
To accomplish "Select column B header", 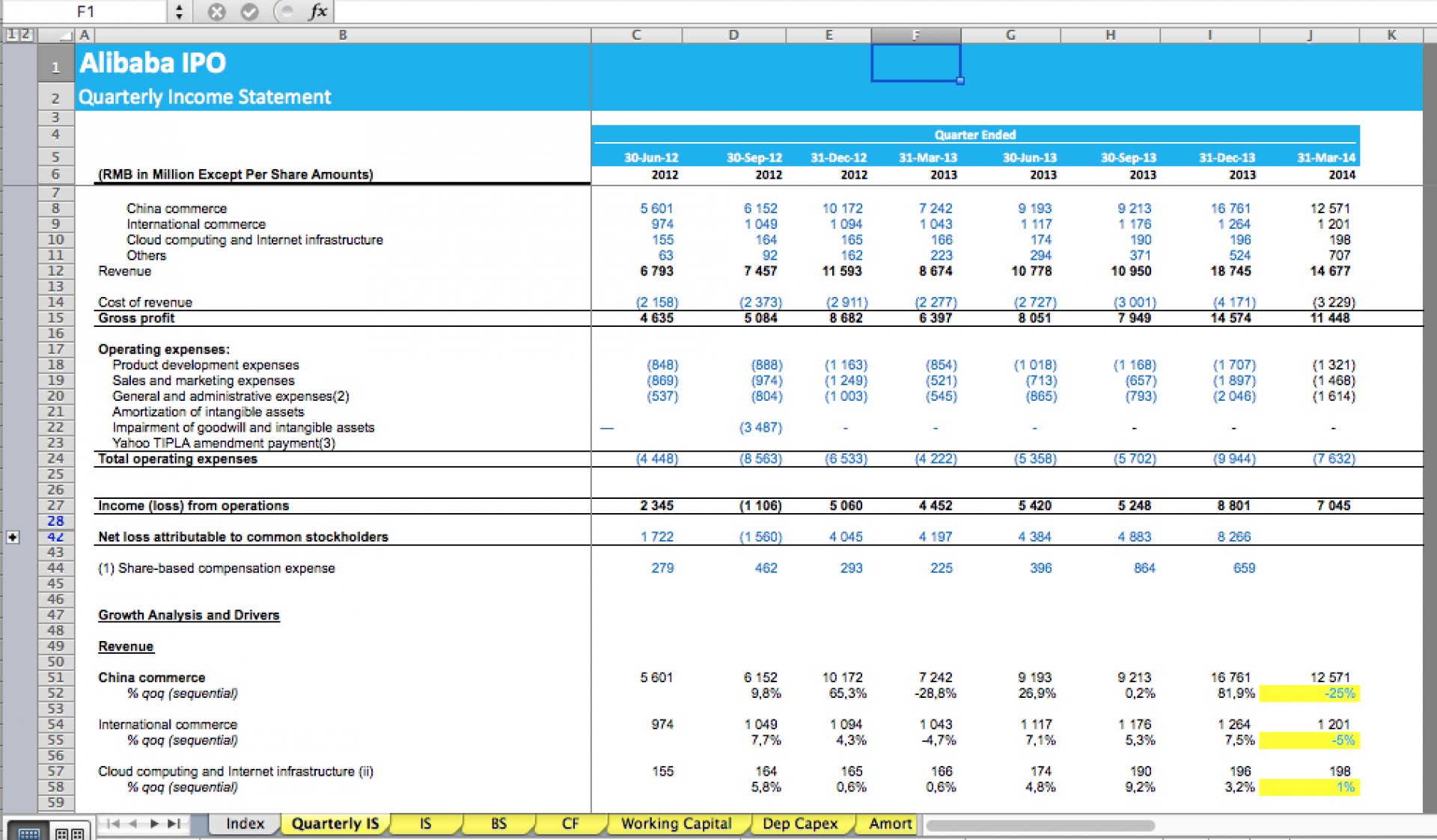I will (343, 35).
